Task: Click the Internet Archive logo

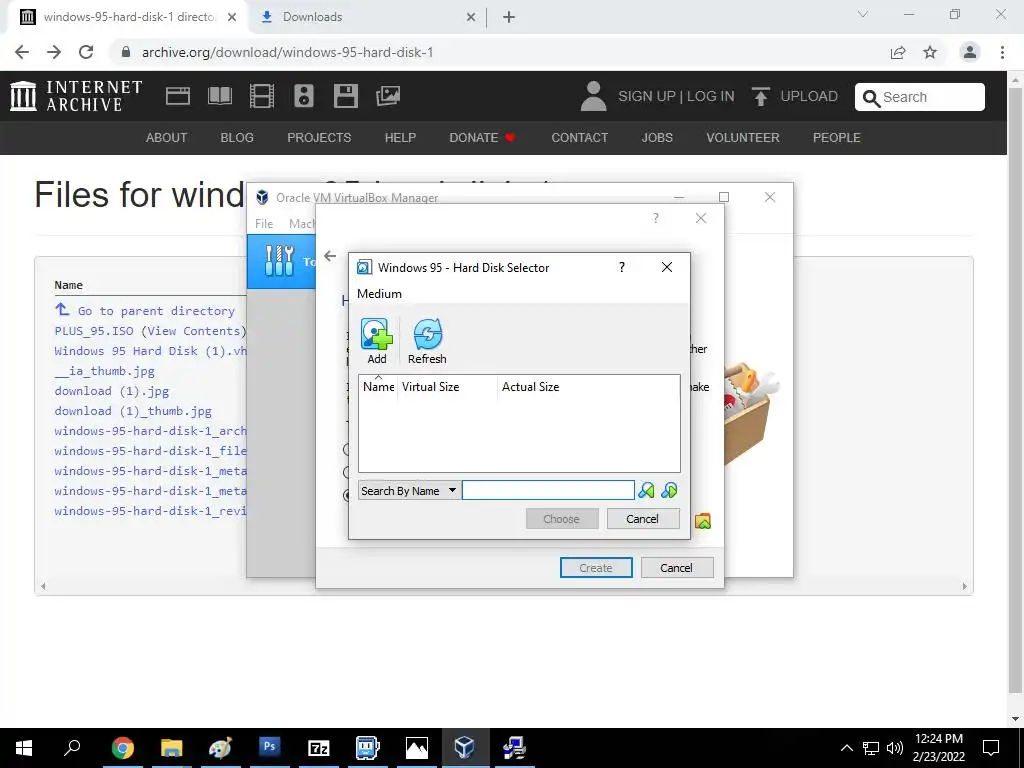Action: pos(76,96)
